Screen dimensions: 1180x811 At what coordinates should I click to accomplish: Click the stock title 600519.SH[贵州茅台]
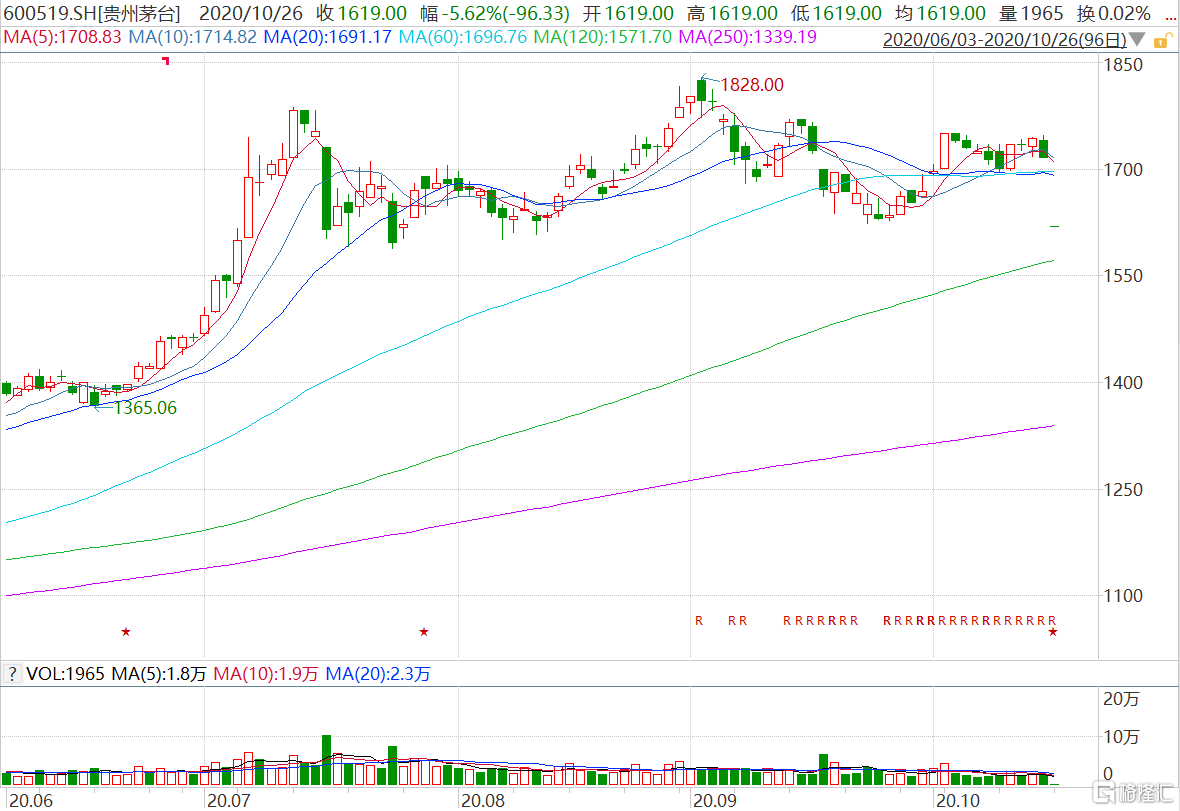pos(93,14)
